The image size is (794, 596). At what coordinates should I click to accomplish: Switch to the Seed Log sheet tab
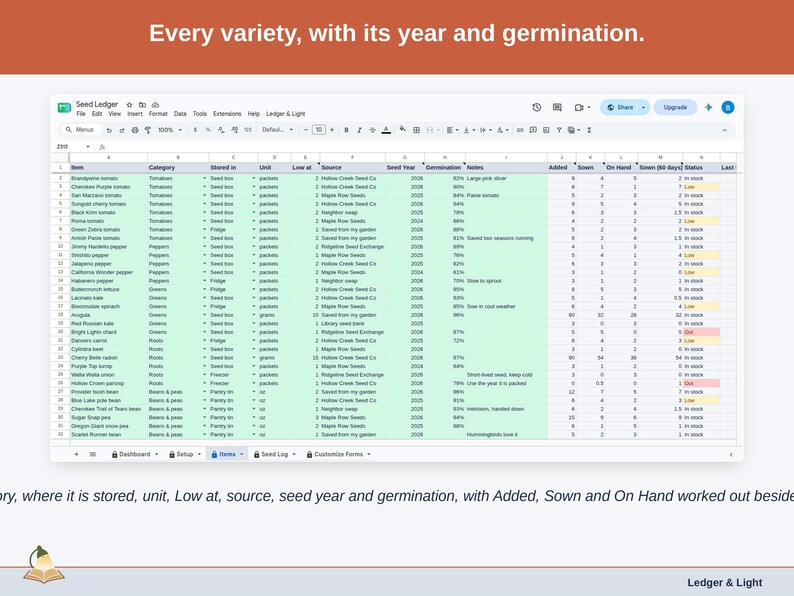[x=274, y=454]
